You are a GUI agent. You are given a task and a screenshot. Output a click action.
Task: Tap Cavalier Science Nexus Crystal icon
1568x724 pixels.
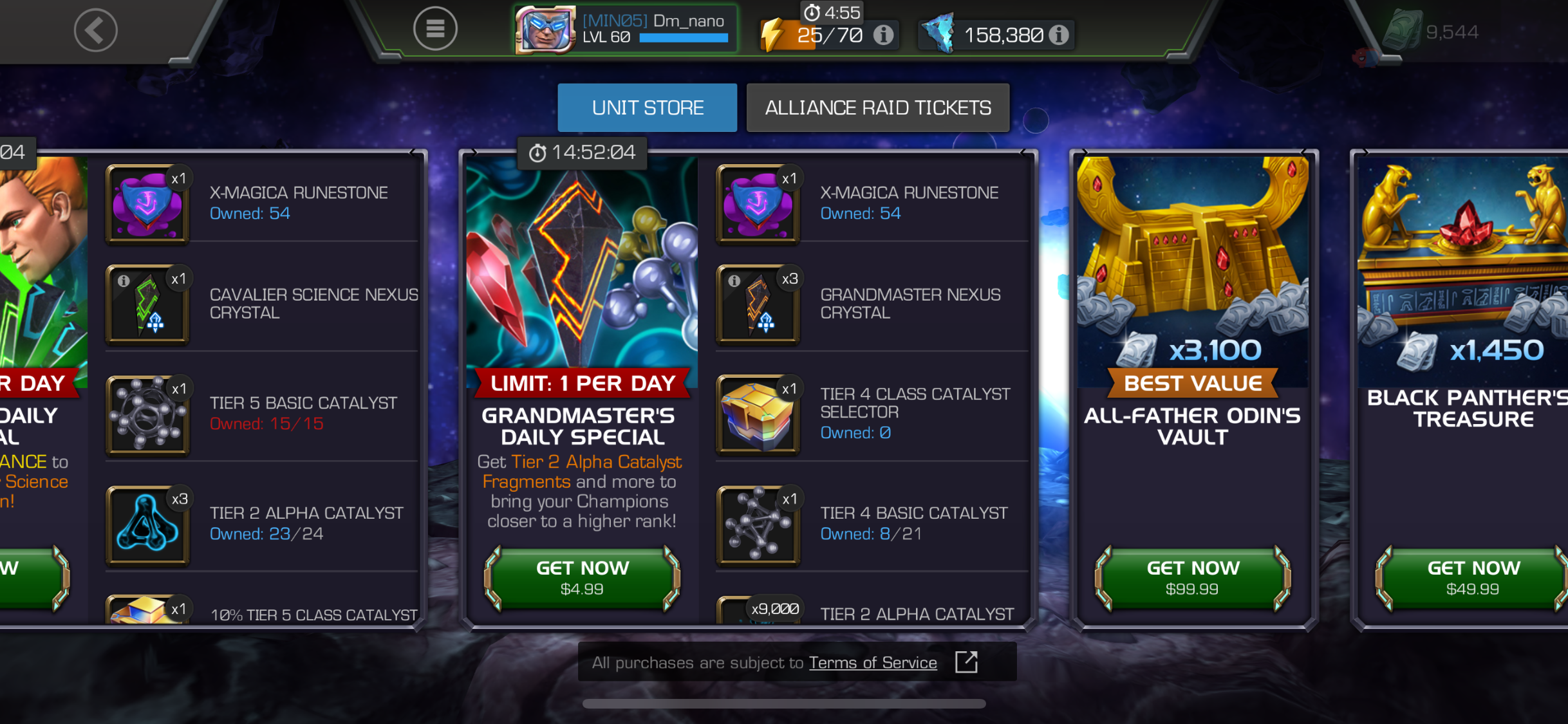click(x=148, y=304)
